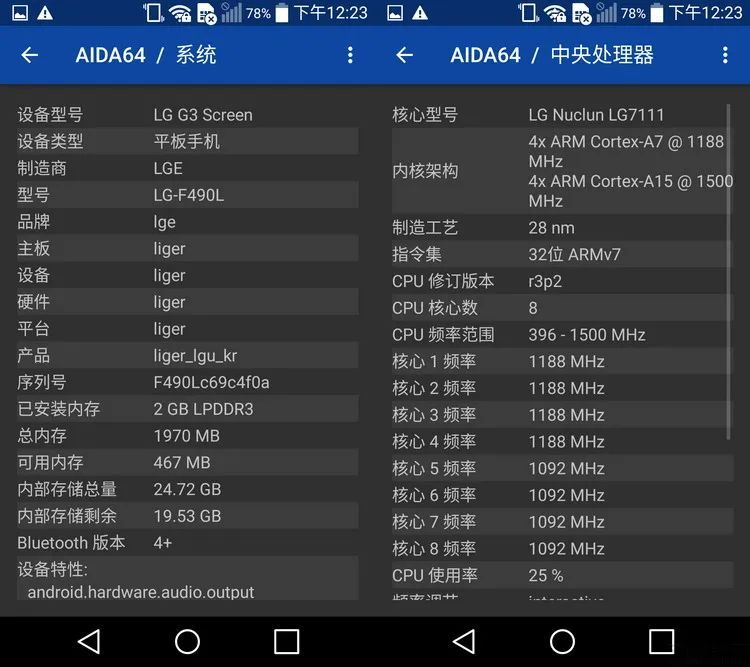Select "android.hardware.audio.output" feature entry
750x667 pixels.
click(x=141, y=592)
